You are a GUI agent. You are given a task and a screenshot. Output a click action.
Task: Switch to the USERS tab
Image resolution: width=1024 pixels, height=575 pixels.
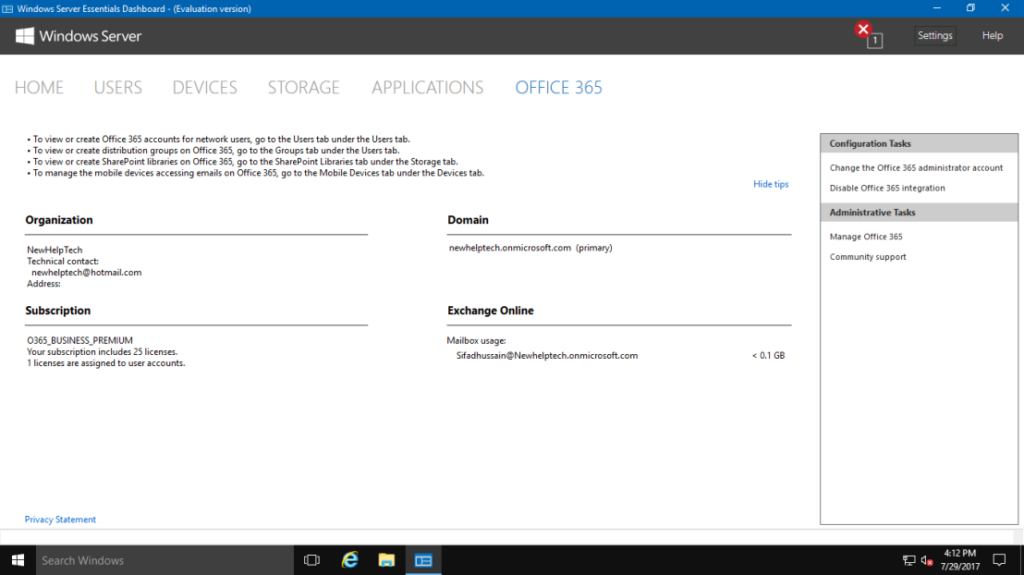click(x=118, y=88)
